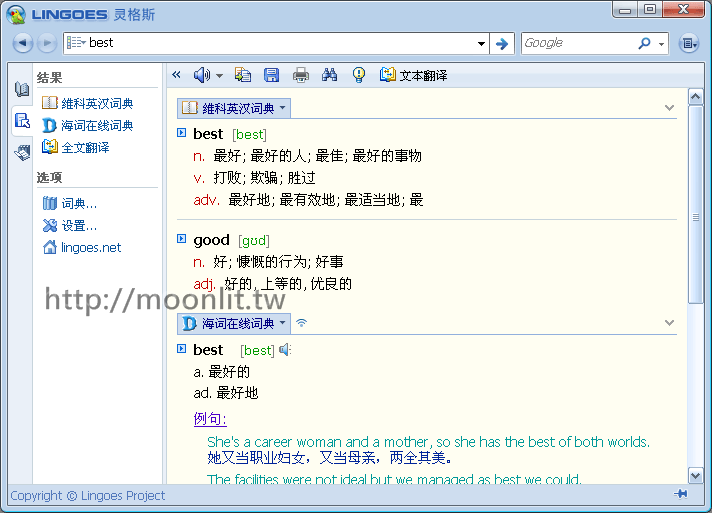Click the vertical scrollbar down arrow
712x513 pixels.
click(x=696, y=476)
